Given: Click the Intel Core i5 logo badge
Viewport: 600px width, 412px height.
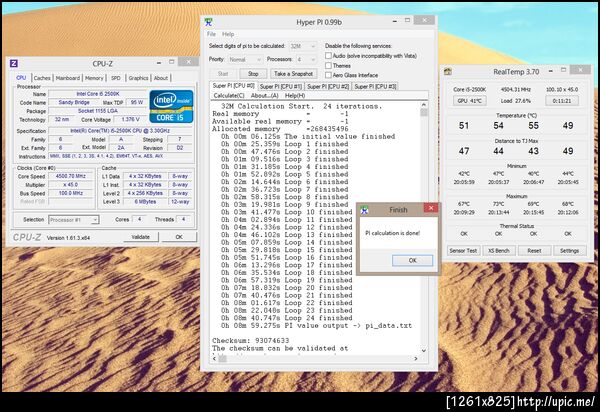Looking at the screenshot, I should pyautogui.click(x=171, y=106).
